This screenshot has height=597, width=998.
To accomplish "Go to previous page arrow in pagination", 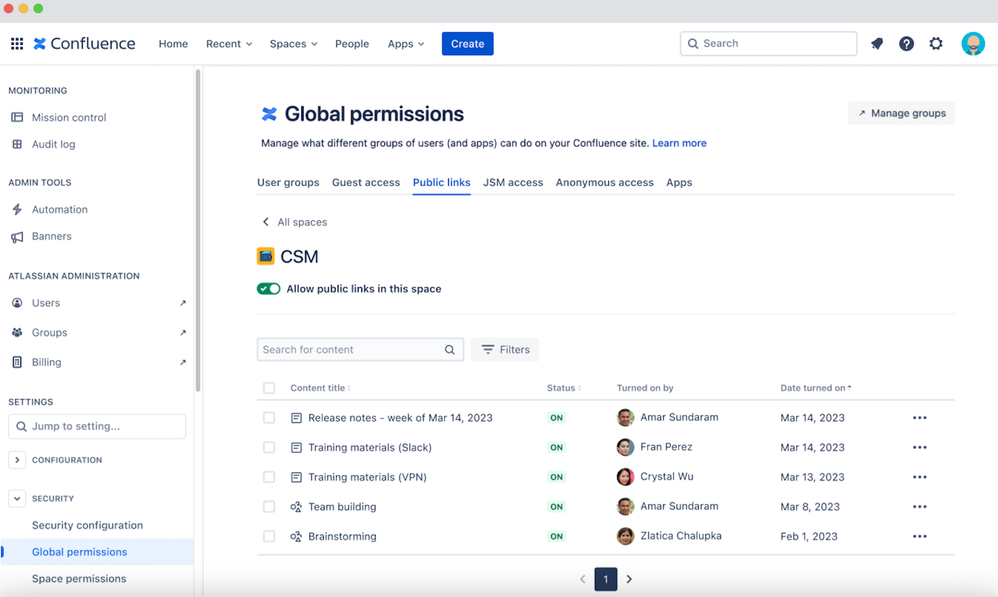I will point(582,579).
